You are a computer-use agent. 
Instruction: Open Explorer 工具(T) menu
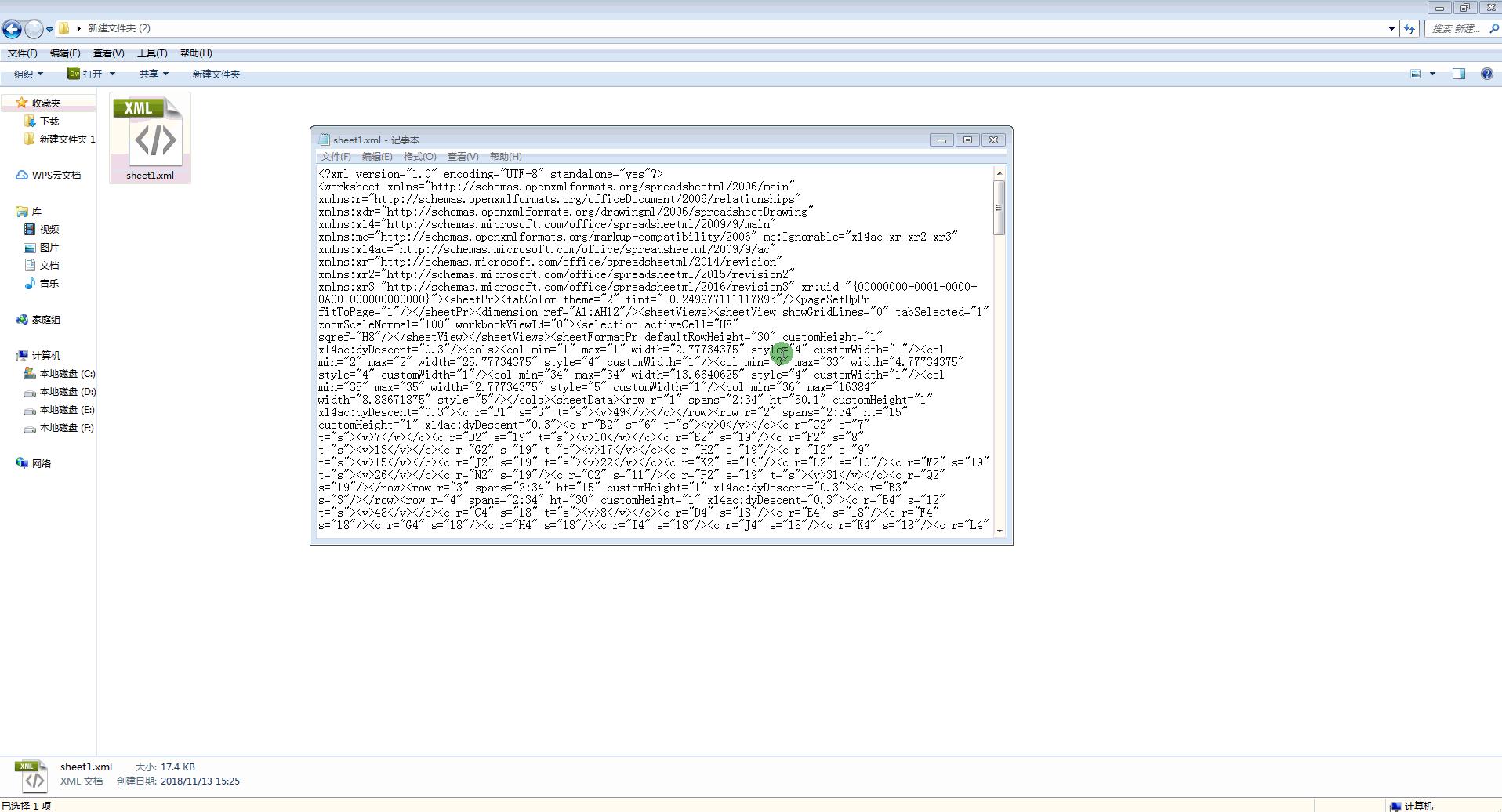point(152,53)
